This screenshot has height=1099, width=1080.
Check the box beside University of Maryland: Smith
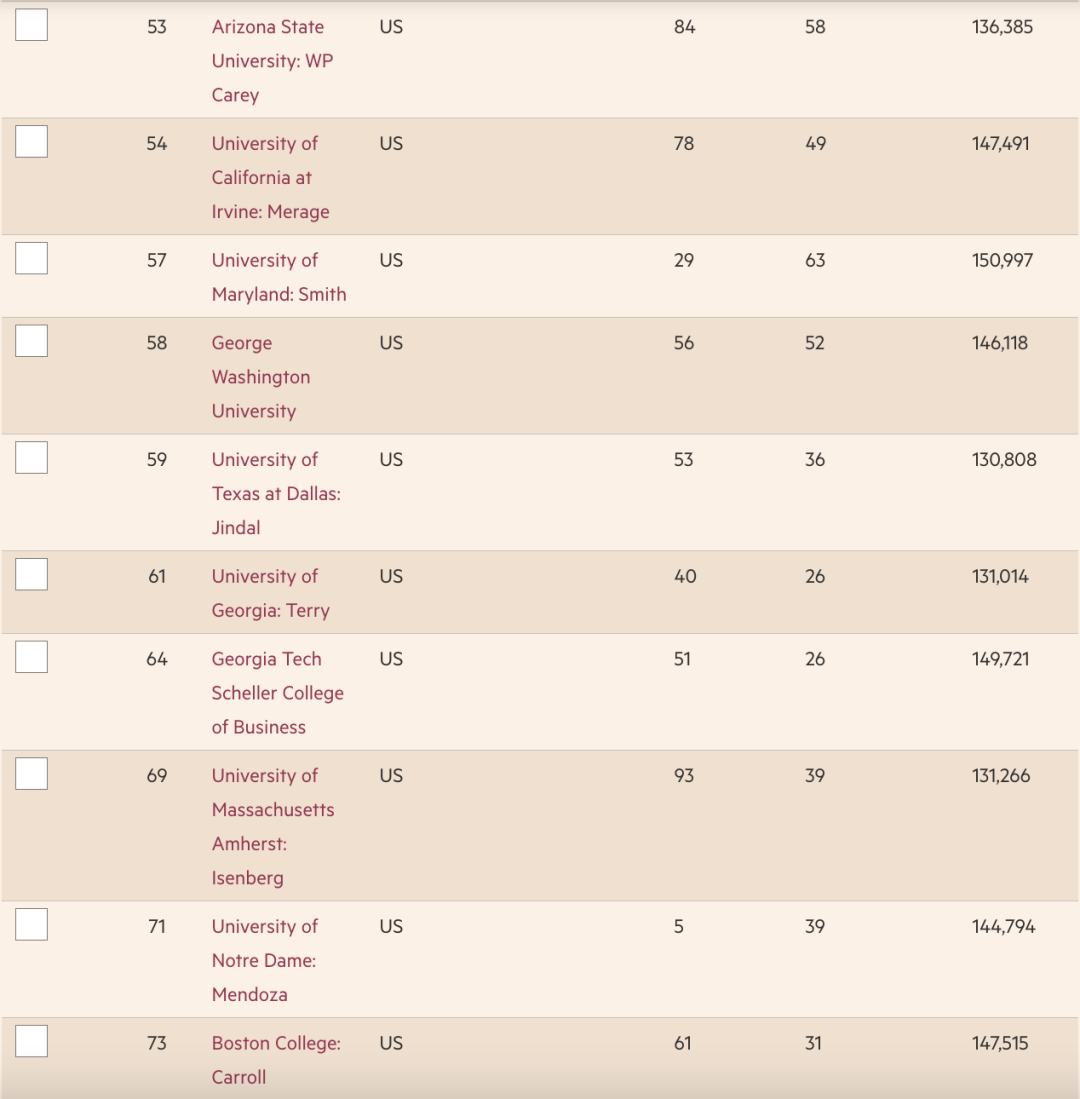click(32, 259)
